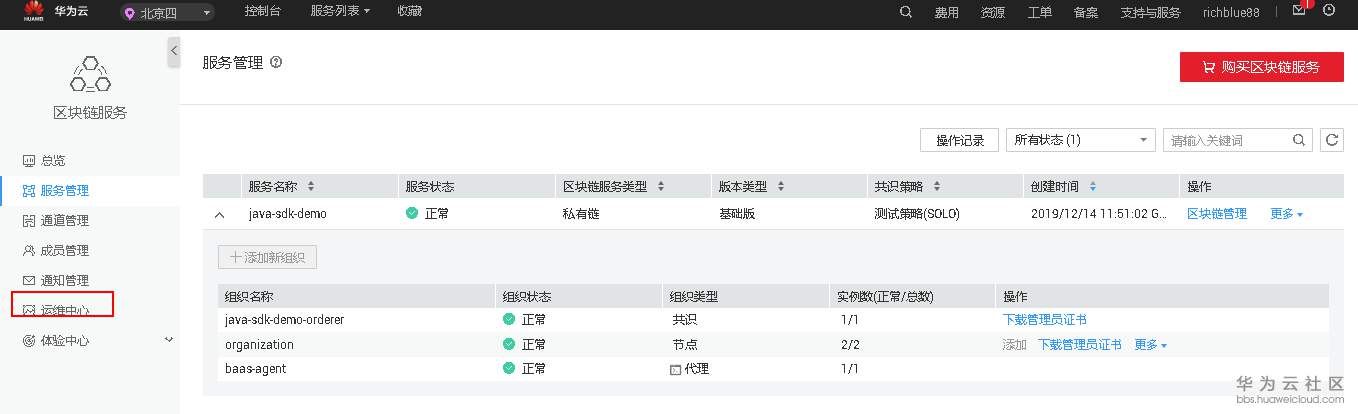
Task: Open the mail notifications icon
Action: [1299, 11]
